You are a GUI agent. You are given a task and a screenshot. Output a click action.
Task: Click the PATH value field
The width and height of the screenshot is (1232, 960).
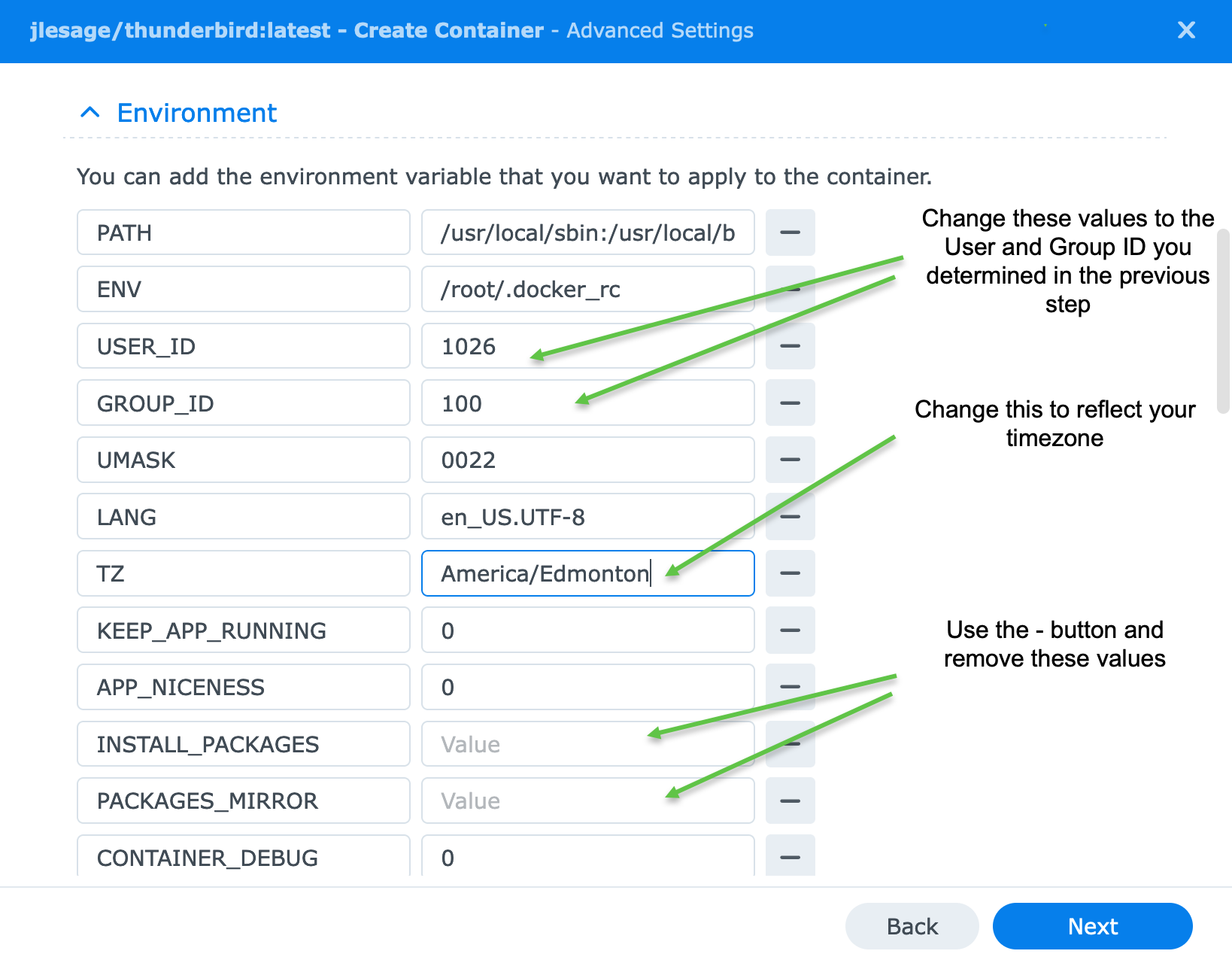[587, 232]
